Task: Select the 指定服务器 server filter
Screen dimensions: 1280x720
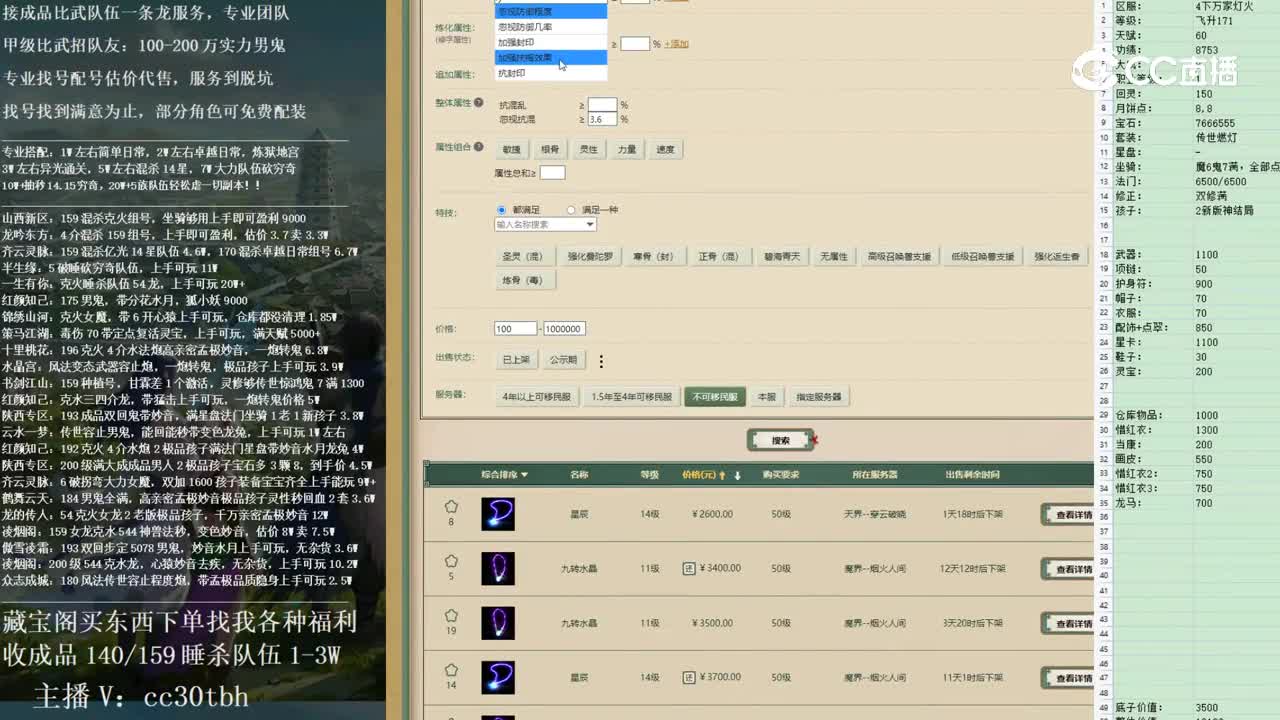Action: 819,397
